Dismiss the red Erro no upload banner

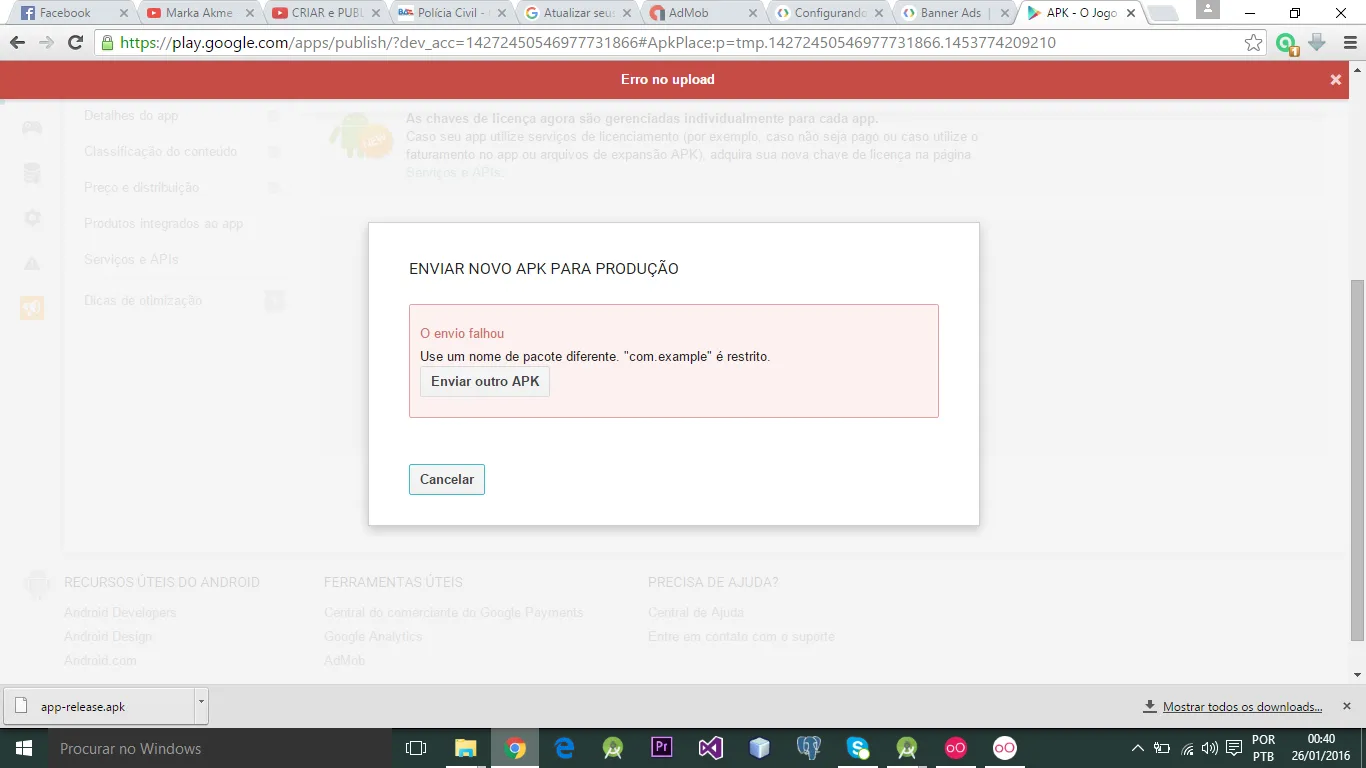point(1335,80)
